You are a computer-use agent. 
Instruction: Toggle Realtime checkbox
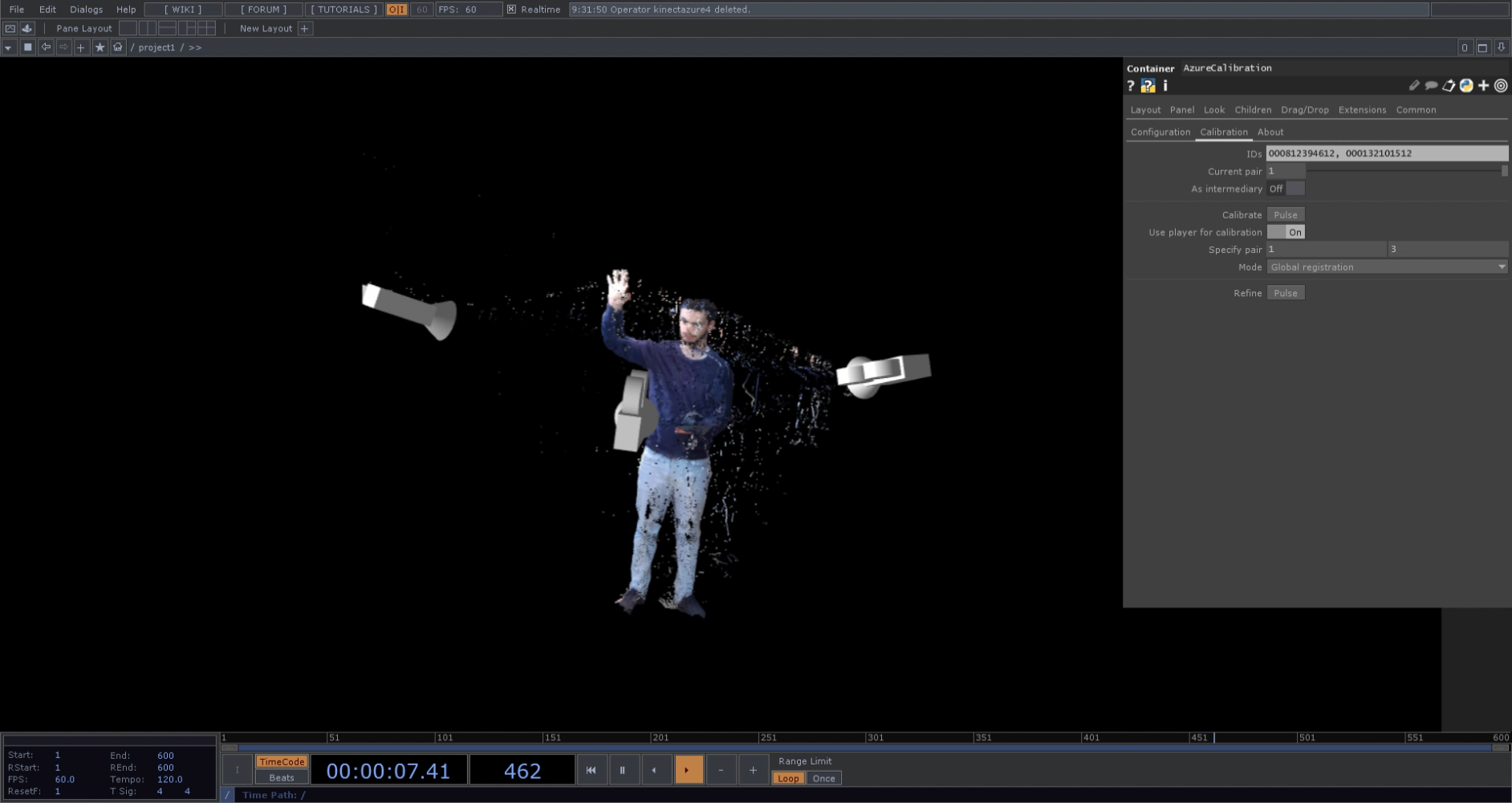[x=511, y=10]
